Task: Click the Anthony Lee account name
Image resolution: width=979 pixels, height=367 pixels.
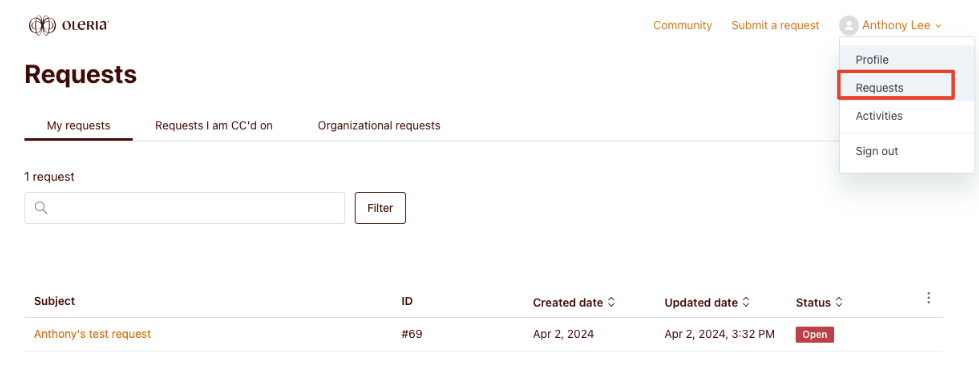Action: [x=897, y=26]
